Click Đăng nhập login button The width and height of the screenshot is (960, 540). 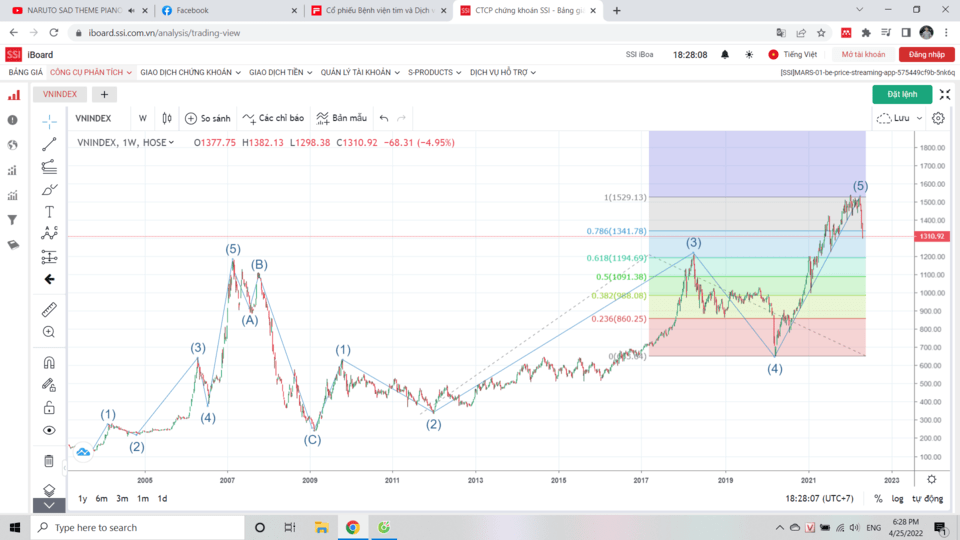coord(926,54)
